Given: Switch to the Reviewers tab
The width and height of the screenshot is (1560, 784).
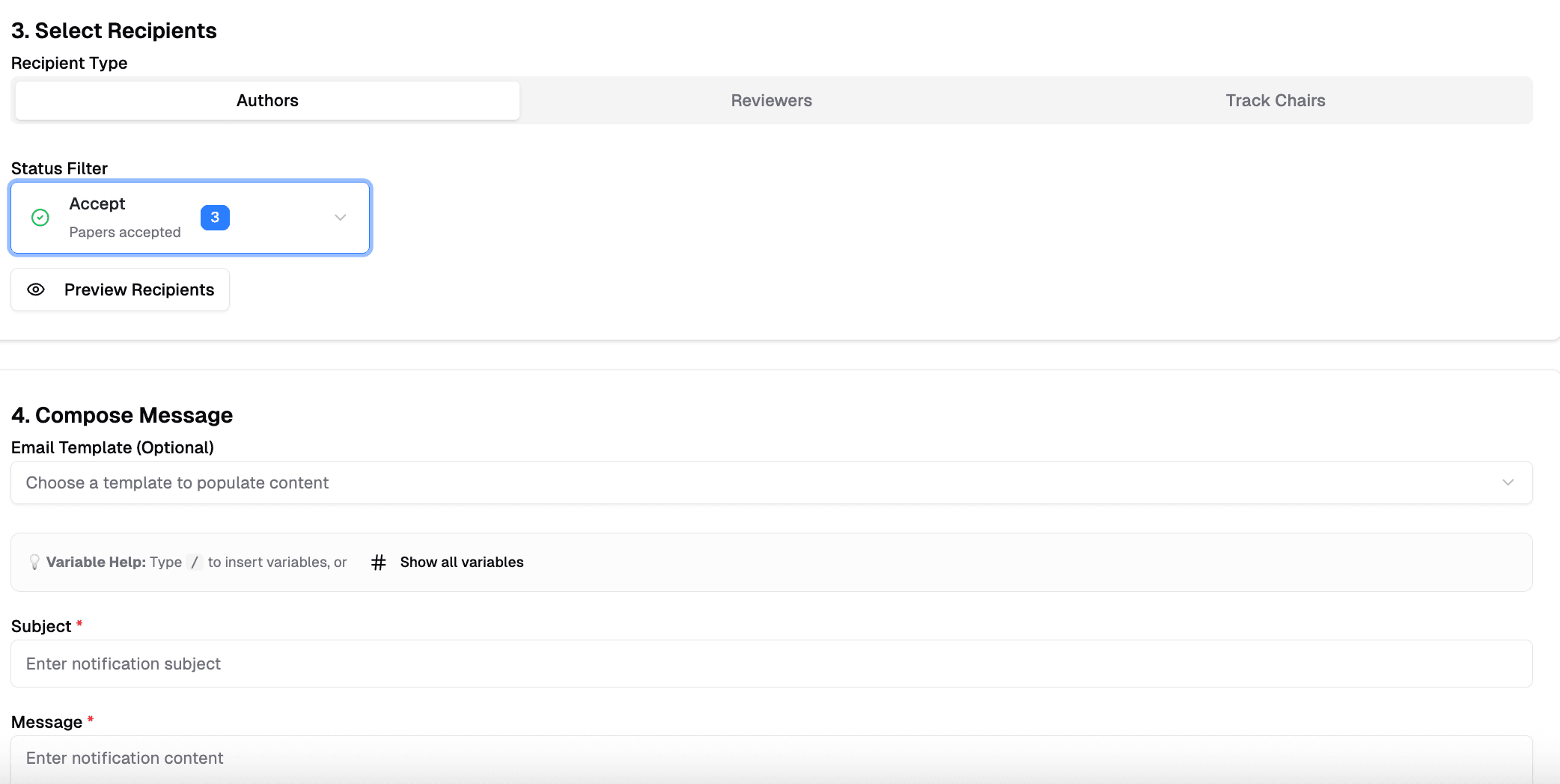Looking at the screenshot, I should (771, 100).
